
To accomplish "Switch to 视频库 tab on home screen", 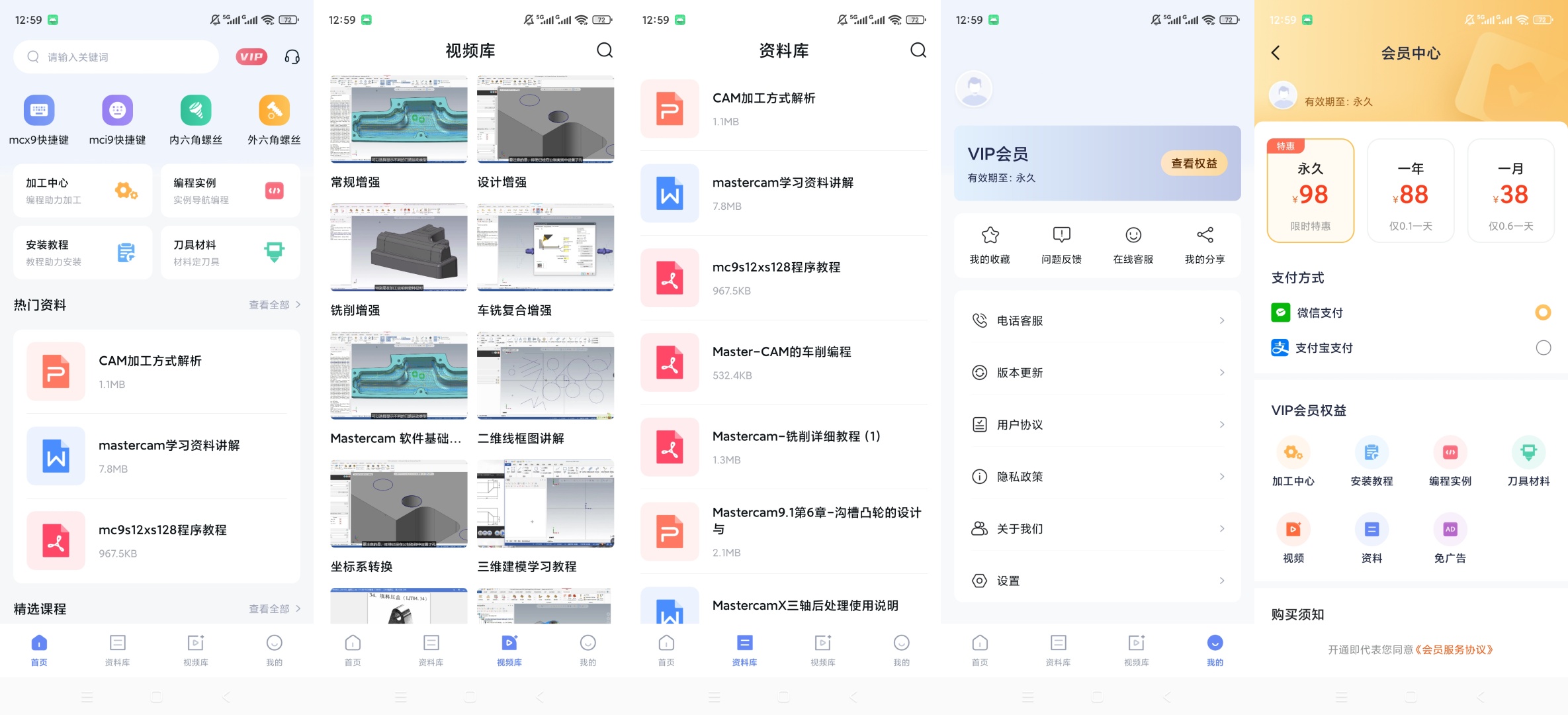I will (196, 650).
